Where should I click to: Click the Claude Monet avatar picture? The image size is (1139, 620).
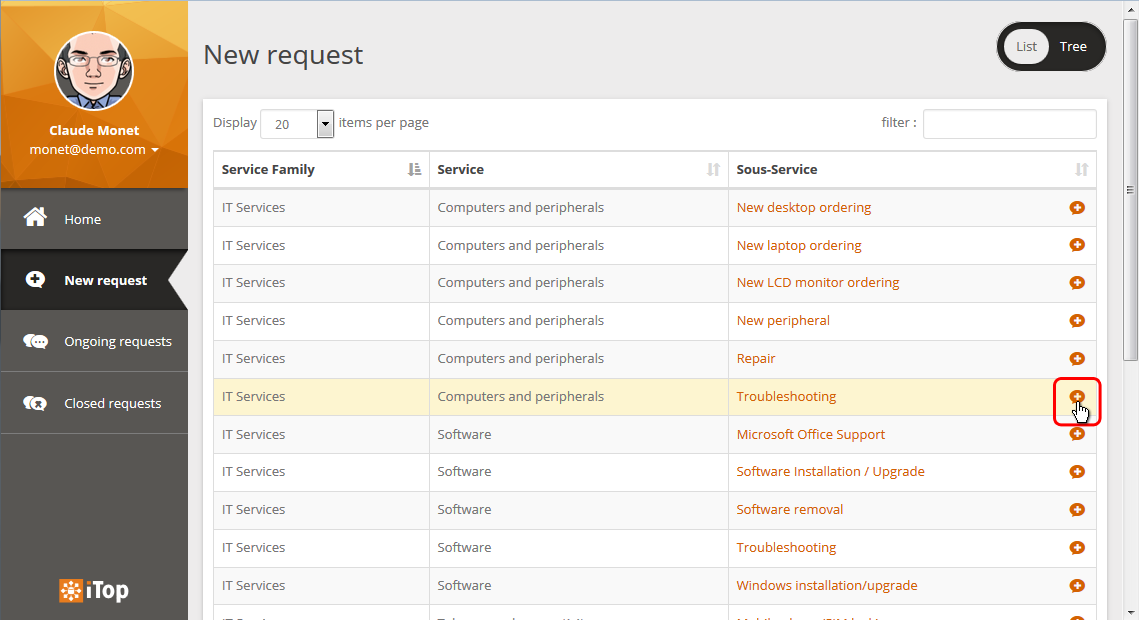[x=94, y=71]
